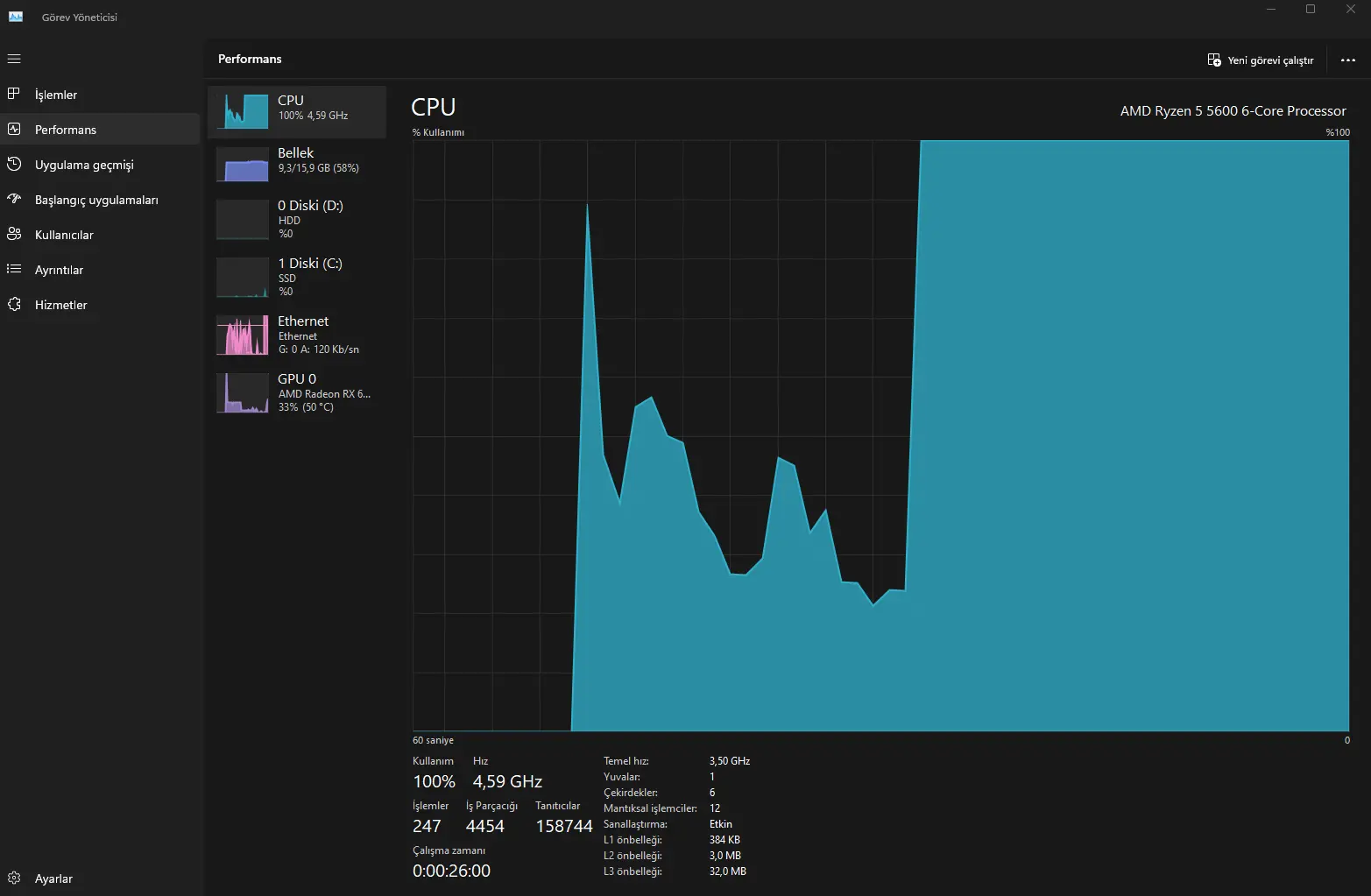Click the İşlemler sidebar icon
The width and height of the screenshot is (1371, 896).
tap(14, 94)
